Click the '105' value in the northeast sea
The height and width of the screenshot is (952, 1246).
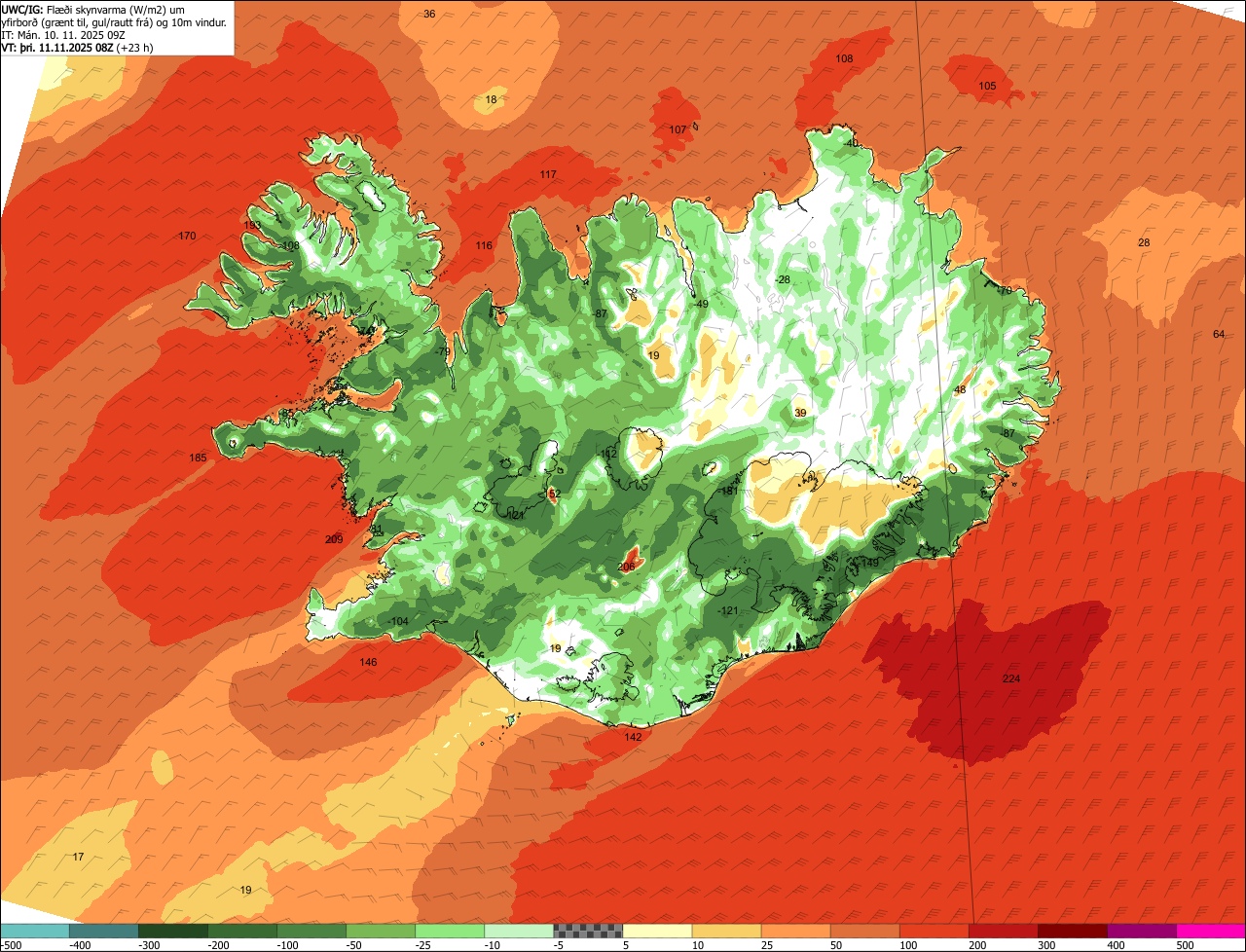pyautogui.click(x=987, y=86)
